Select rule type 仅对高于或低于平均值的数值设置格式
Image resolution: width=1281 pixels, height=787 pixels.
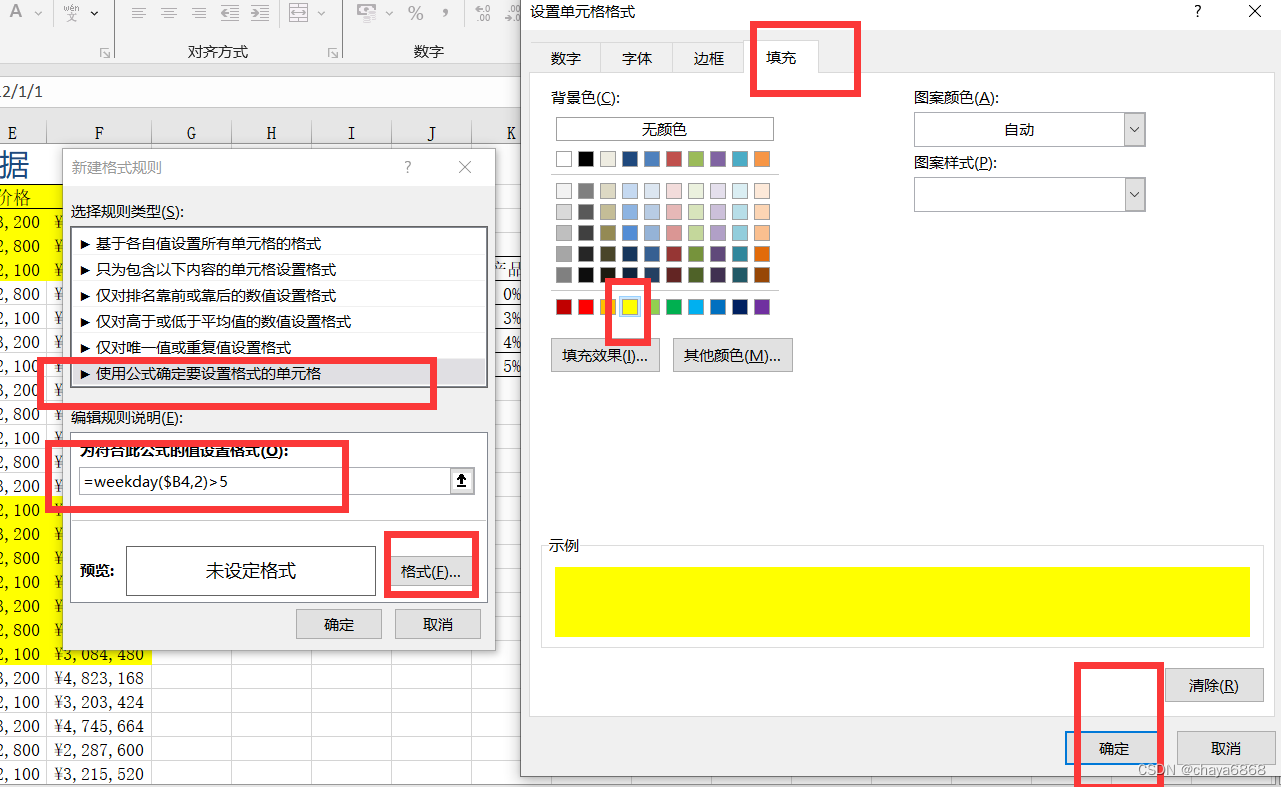pyautogui.click(x=278, y=321)
